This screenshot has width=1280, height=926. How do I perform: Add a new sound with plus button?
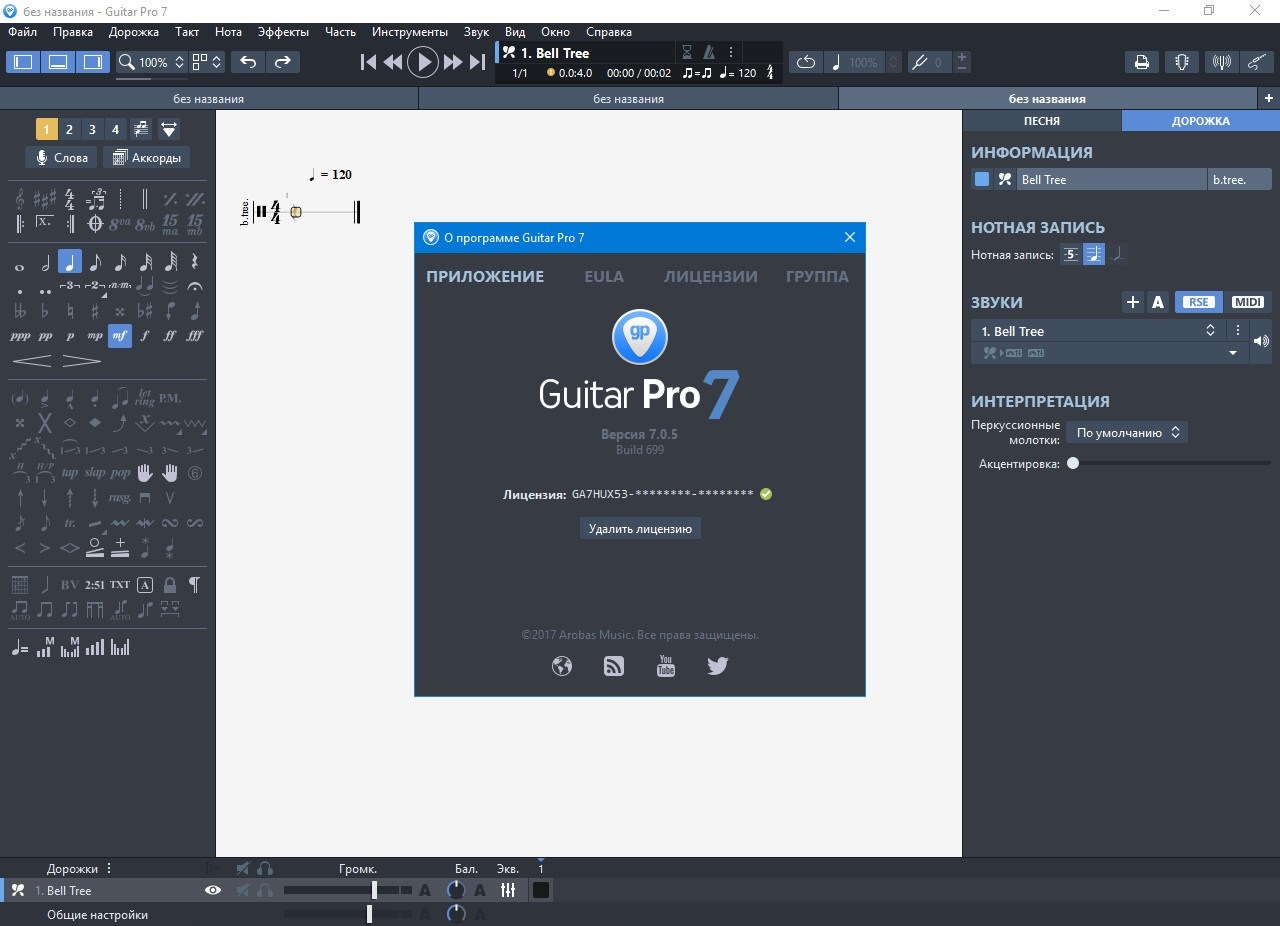pyautogui.click(x=1133, y=302)
